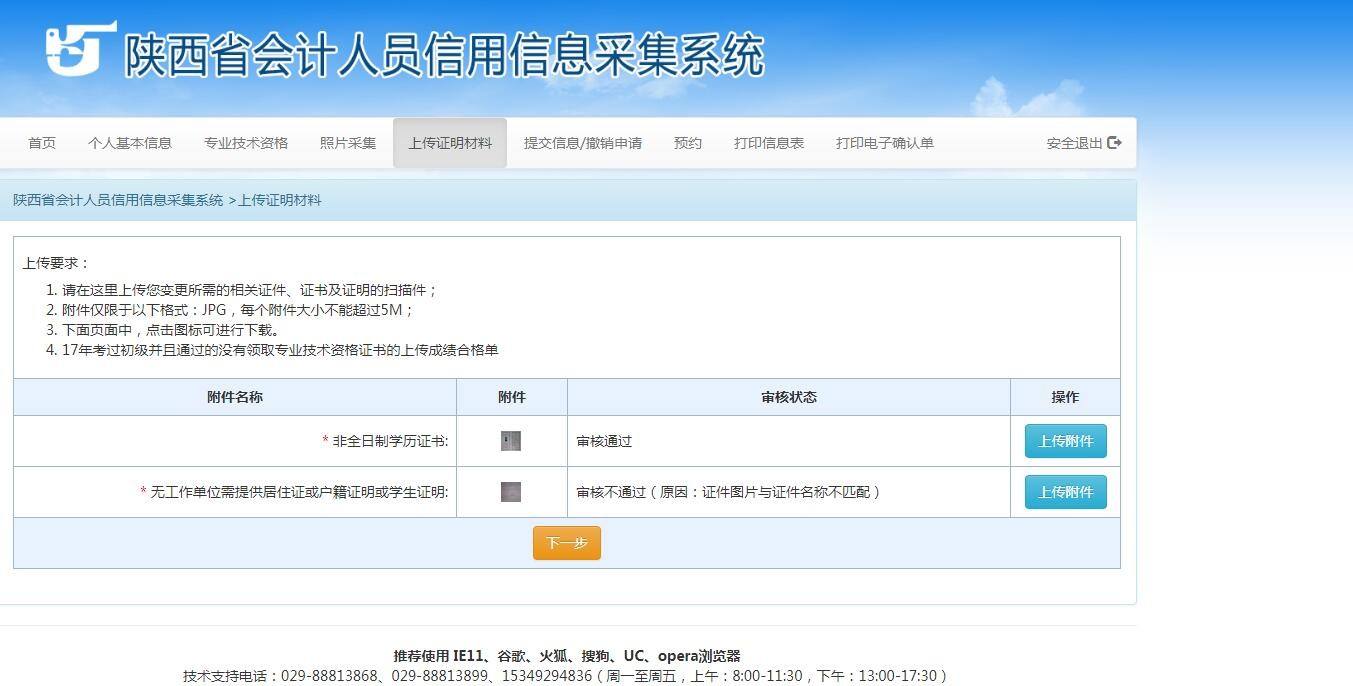This screenshot has height=686, width=1353.
Task: Open the thumbnail for 居住证或户籍证明
Action: [511, 491]
